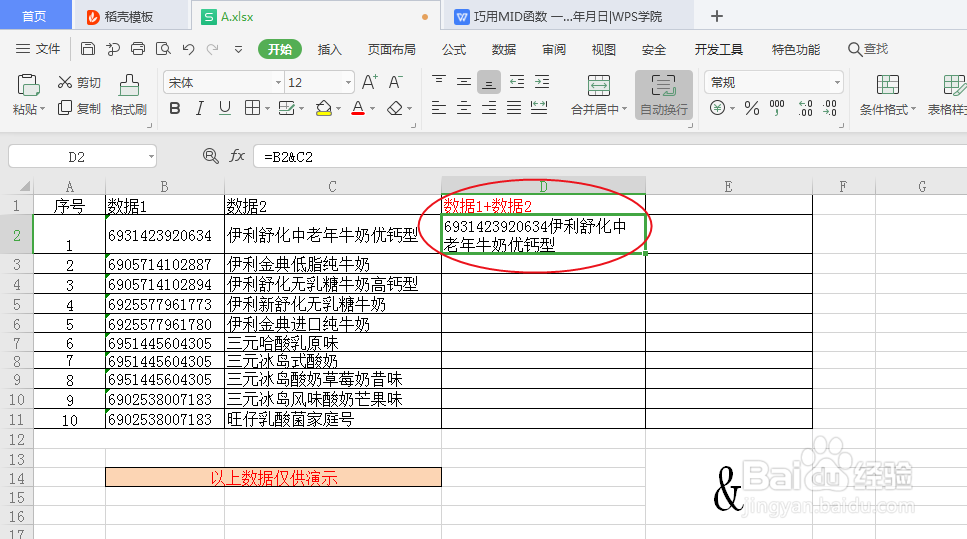This screenshot has width=967, height=539.
Task: Toggle bottom vertical alignment
Action: tap(488, 82)
